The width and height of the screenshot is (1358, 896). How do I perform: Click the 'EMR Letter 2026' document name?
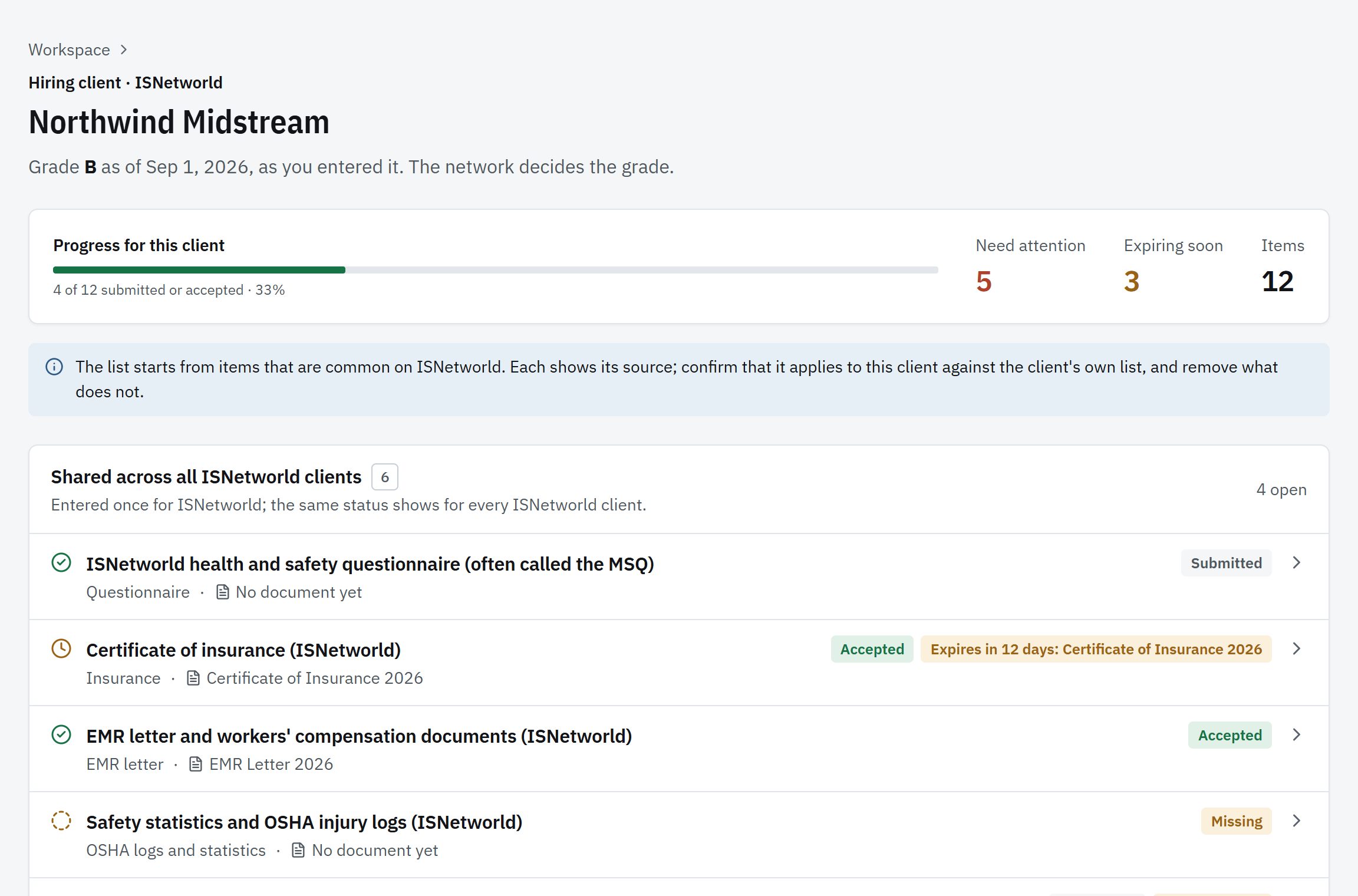click(271, 764)
